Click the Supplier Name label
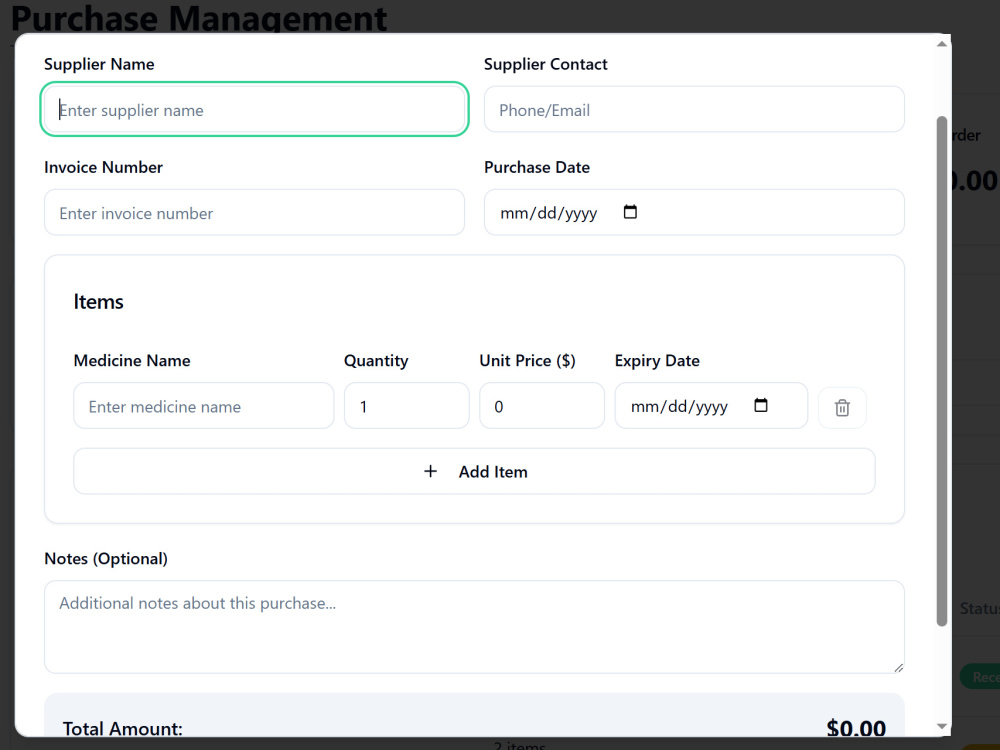Viewport: 1000px width, 750px height. (99, 64)
